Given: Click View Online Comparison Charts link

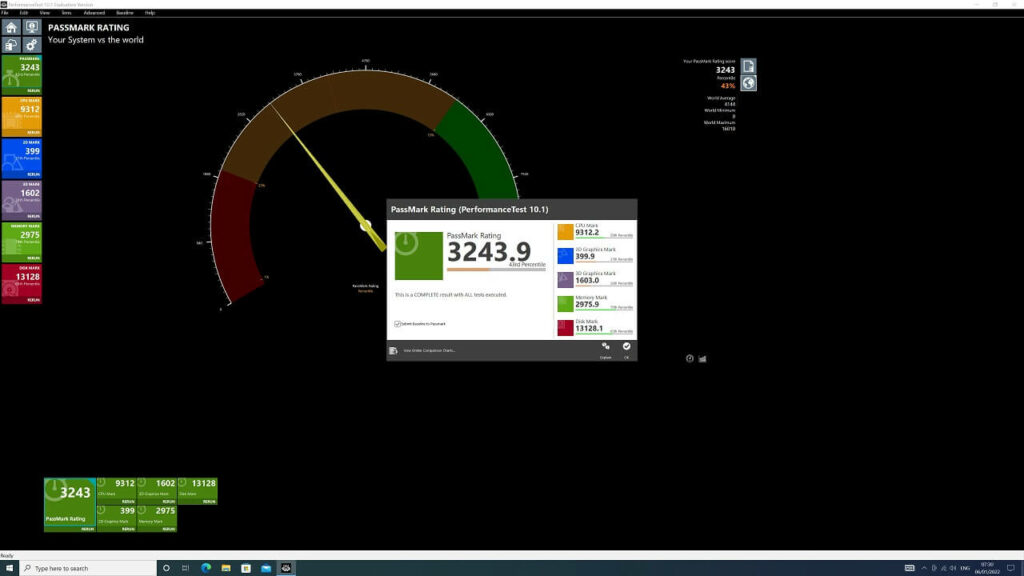Looking at the screenshot, I should click(x=429, y=351).
